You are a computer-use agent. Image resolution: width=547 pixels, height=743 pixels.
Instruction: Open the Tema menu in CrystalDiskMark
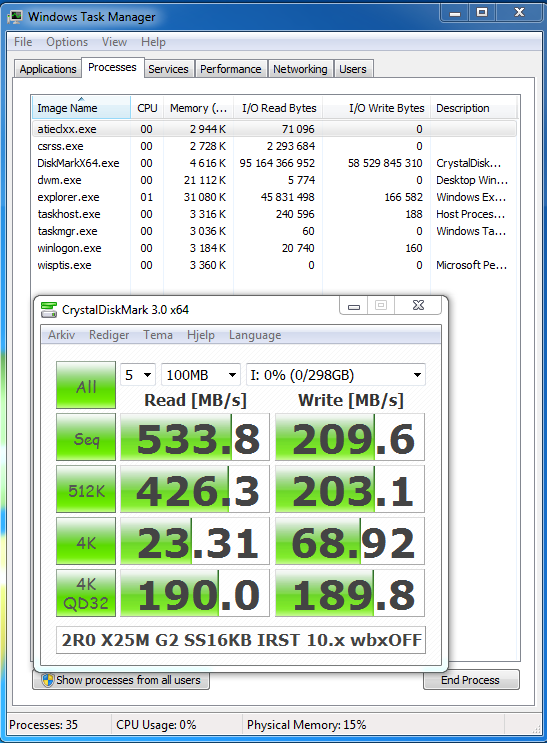coord(158,335)
